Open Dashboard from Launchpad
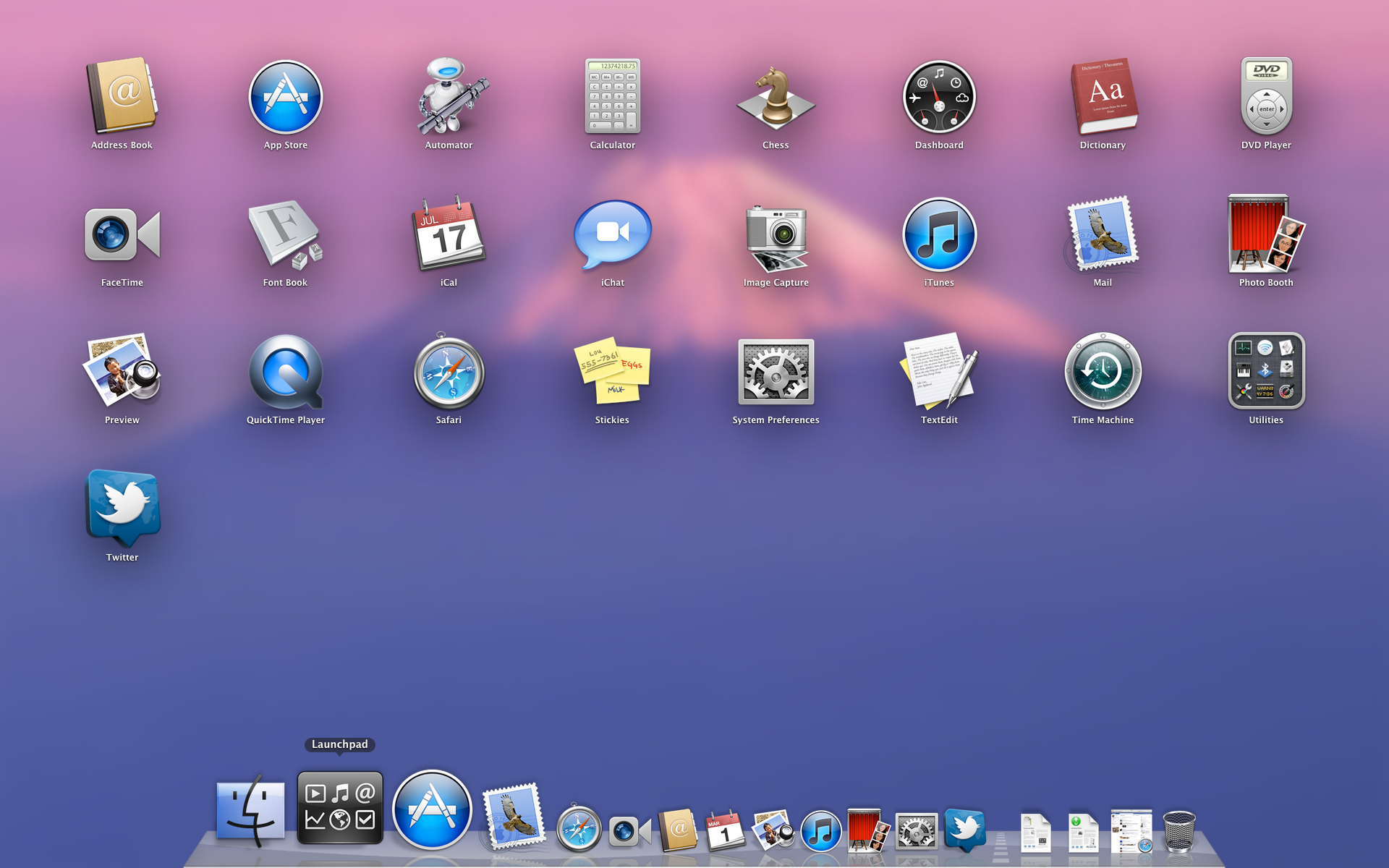 pos(939,97)
